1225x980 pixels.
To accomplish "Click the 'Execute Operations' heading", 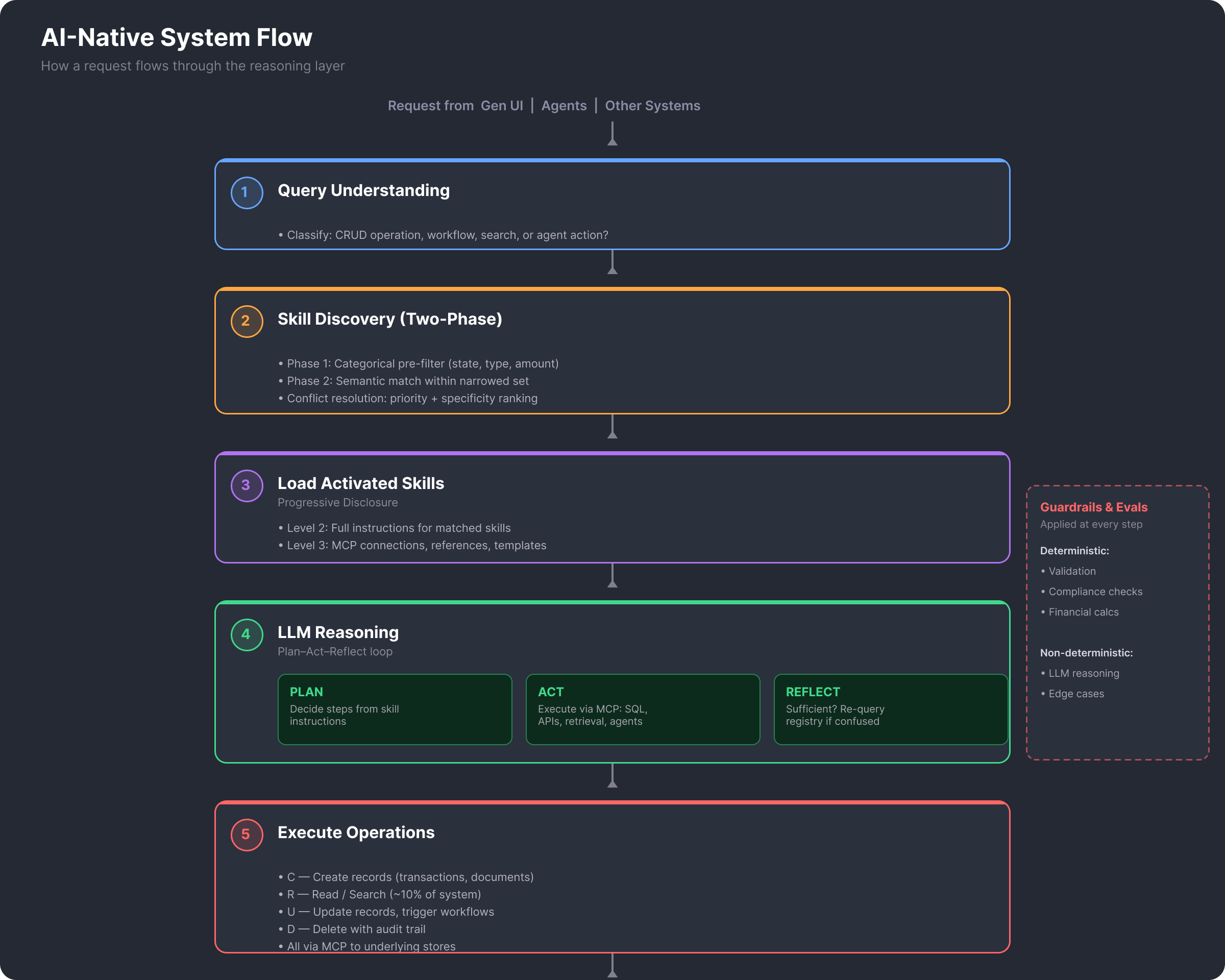I will 356,832.
